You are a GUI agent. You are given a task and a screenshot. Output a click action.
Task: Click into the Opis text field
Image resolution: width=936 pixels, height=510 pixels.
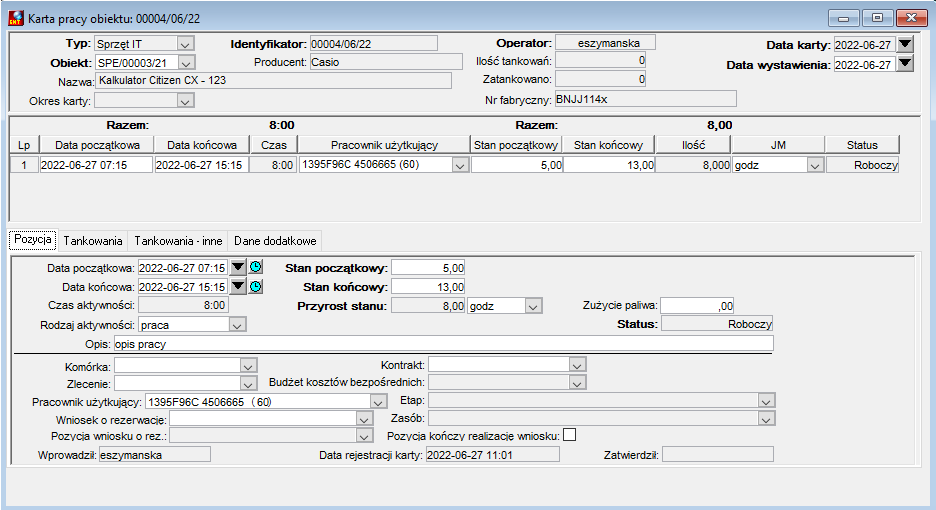[x=444, y=344]
